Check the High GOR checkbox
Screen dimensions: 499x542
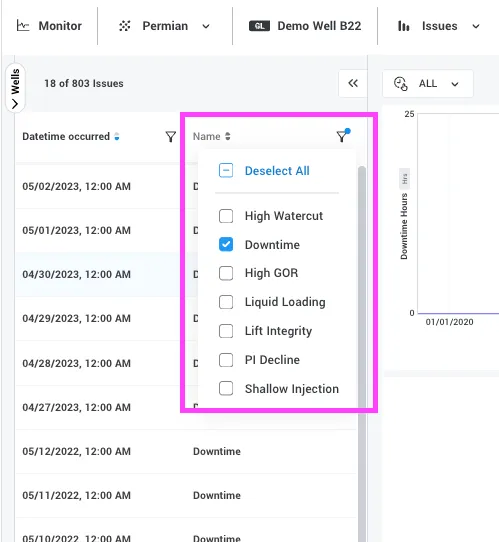coord(226,273)
